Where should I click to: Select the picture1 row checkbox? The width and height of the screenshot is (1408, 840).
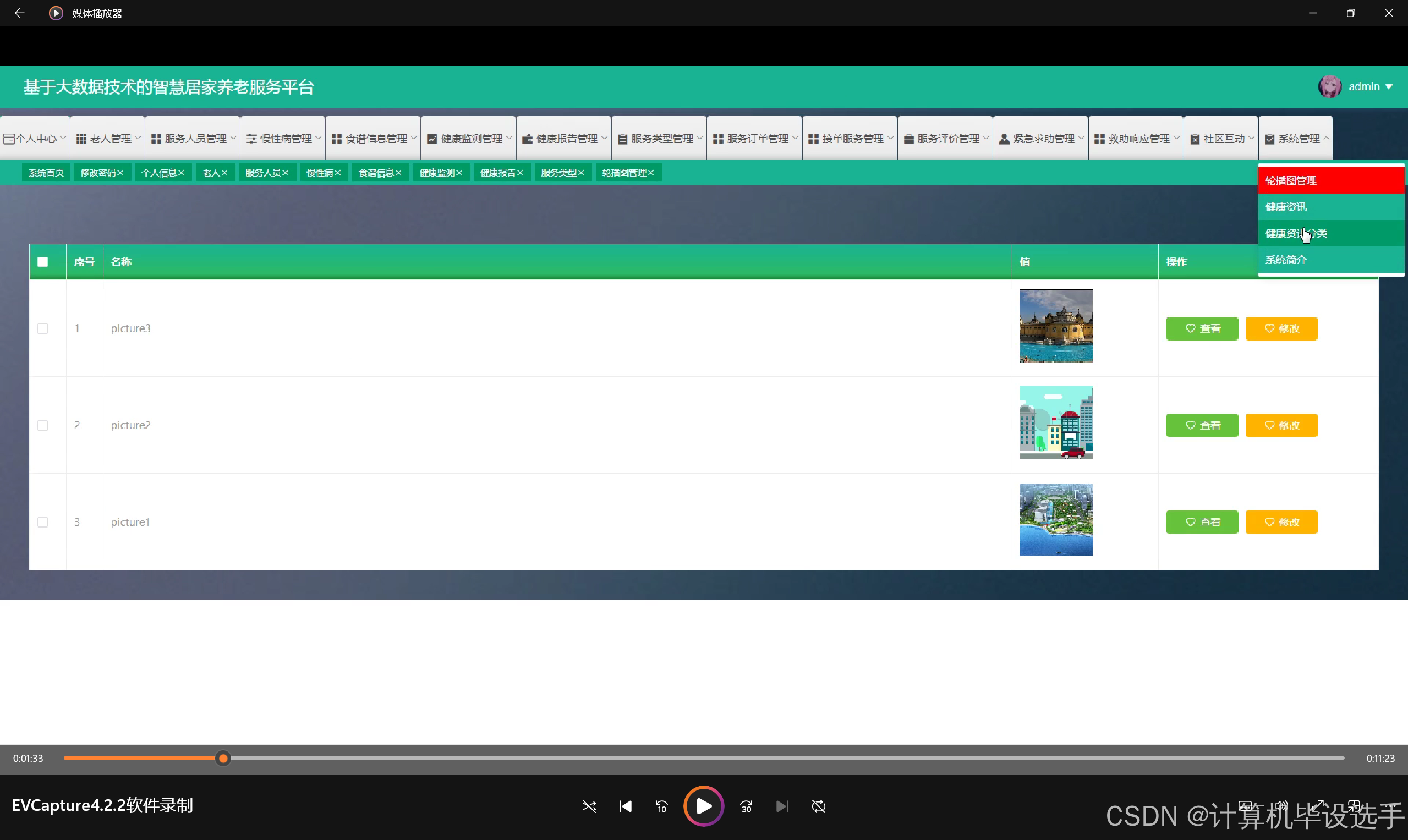pyautogui.click(x=42, y=522)
